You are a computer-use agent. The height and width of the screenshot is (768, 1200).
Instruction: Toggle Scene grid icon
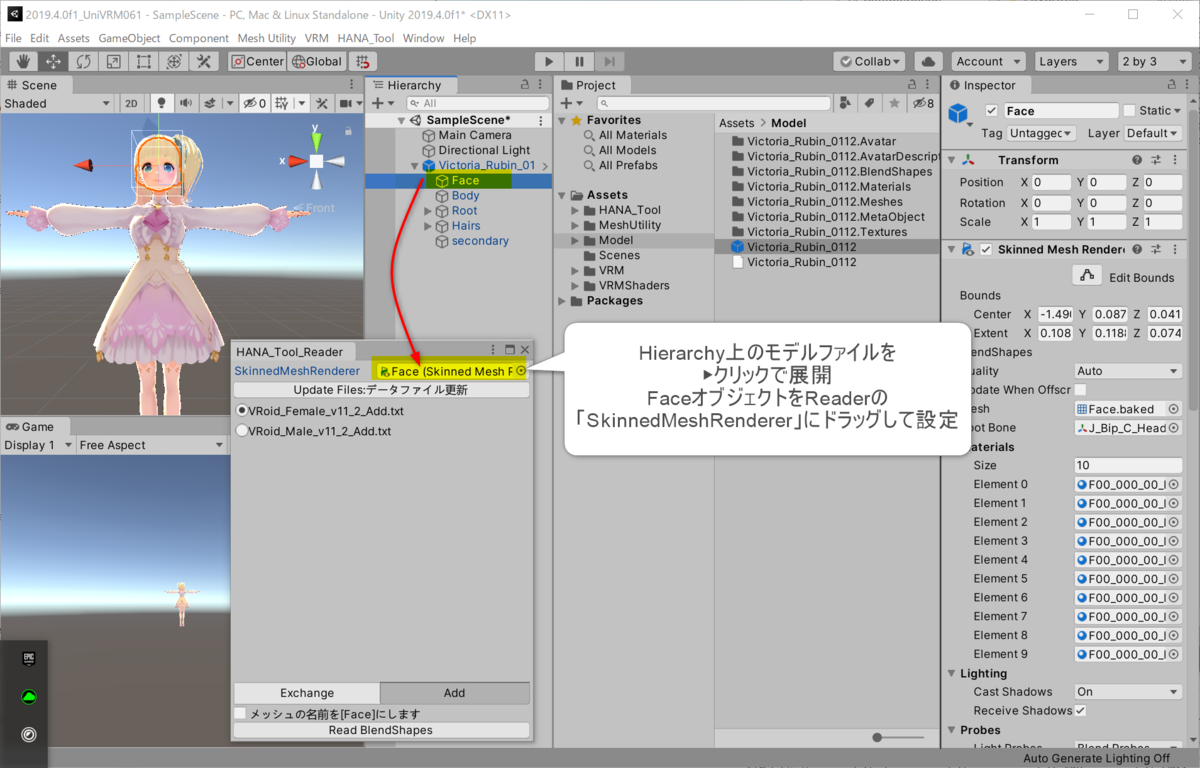tap(283, 103)
